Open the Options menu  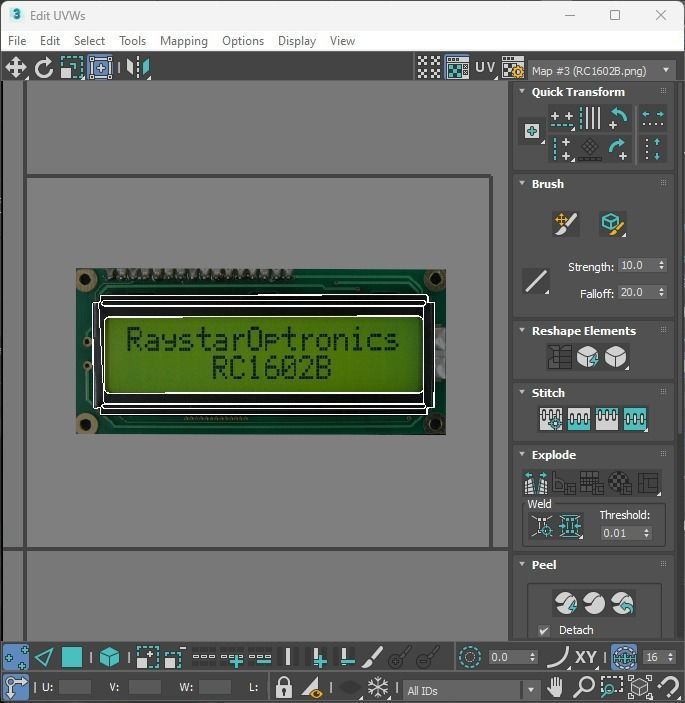pyautogui.click(x=243, y=41)
